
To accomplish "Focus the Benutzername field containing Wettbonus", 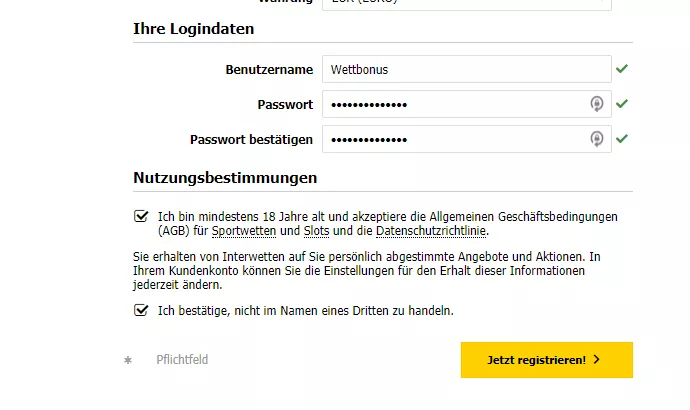I will (x=466, y=70).
